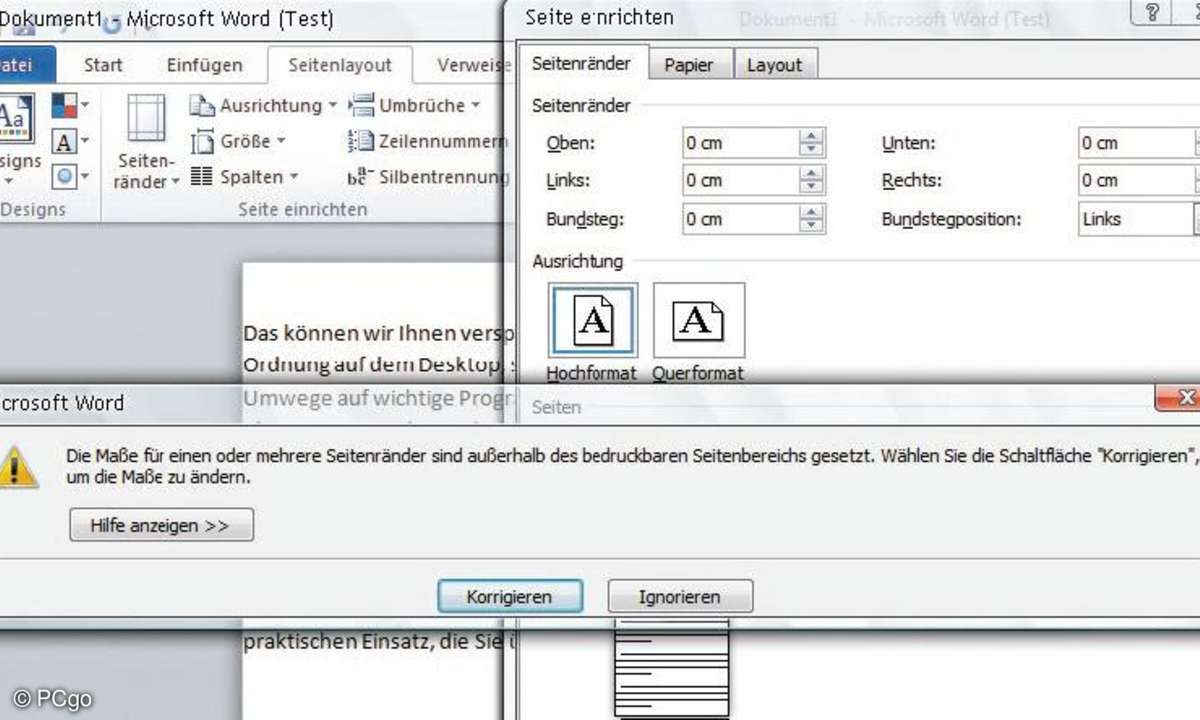Viewport: 1200px width, 720px height.
Task: Open the Umbrüche breaks menu
Action: tap(414, 105)
